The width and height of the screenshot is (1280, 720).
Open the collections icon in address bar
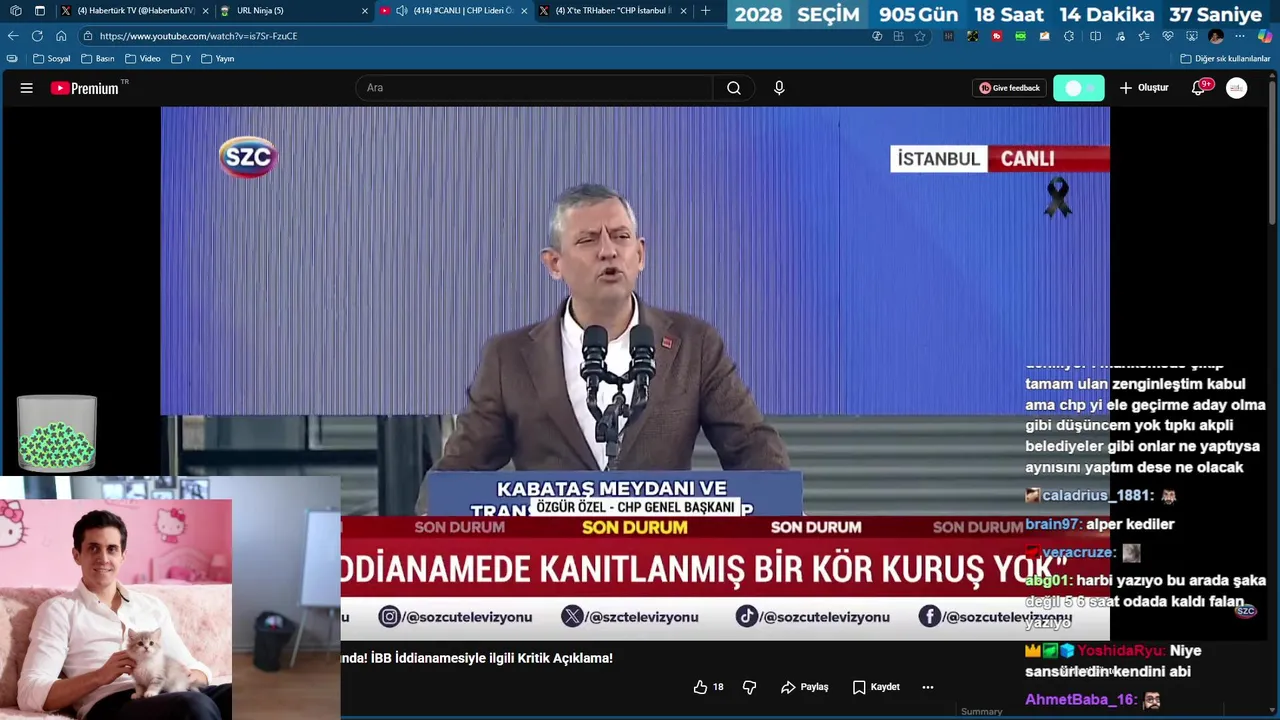pos(899,36)
